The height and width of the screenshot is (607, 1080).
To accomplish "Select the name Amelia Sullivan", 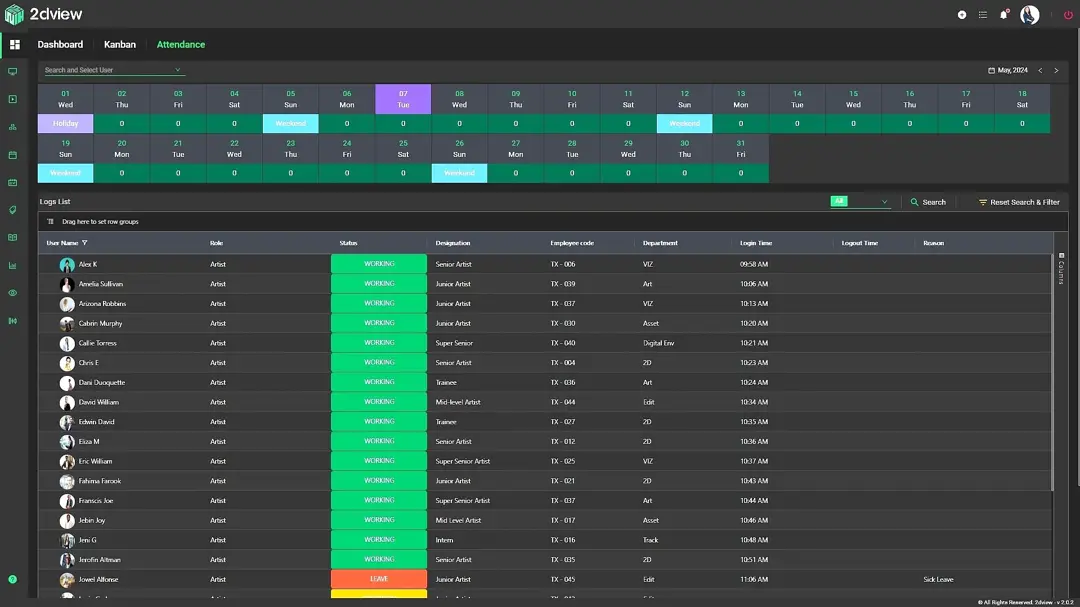I will pyautogui.click(x=101, y=284).
